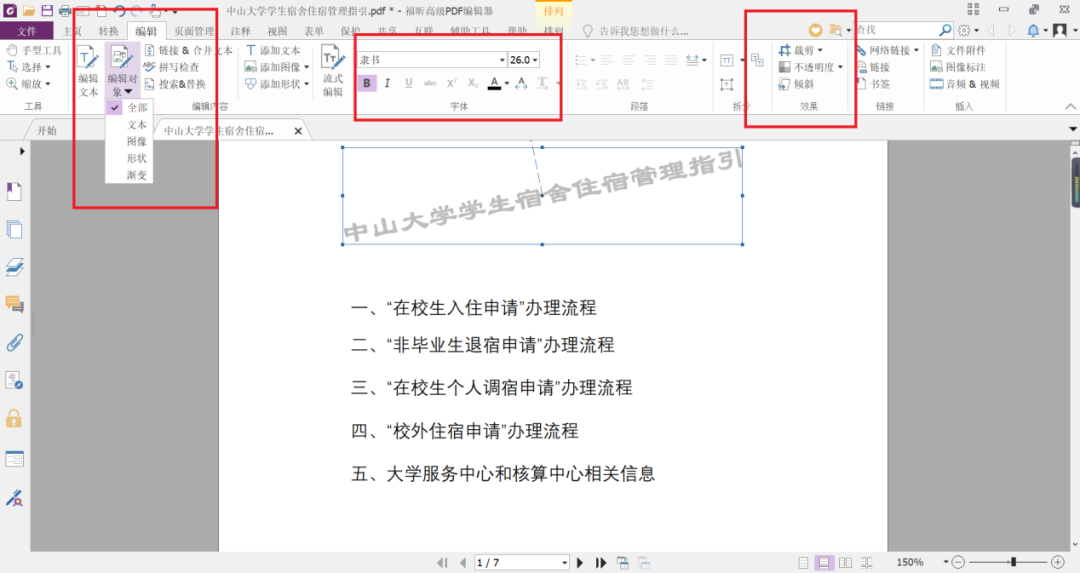The height and width of the screenshot is (573, 1080).
Task: Click the print icon in title bar
Action: (x=65, y=10)
